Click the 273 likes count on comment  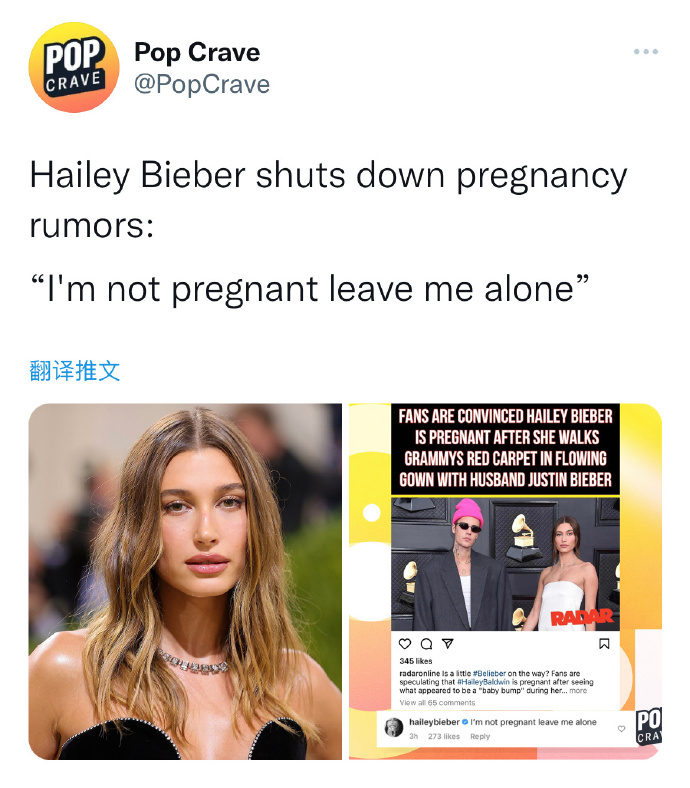pos(444,736)
